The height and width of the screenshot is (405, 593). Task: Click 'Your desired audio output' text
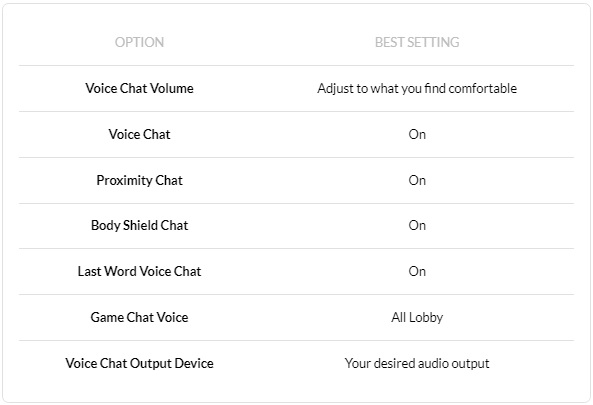tap(417, 364)
